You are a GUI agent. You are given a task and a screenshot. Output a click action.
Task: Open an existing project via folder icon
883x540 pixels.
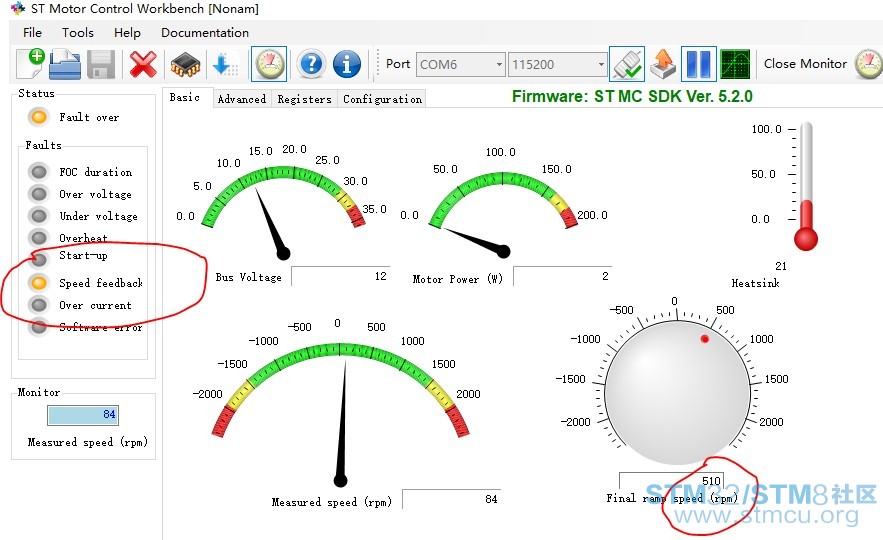tap(65, 64)
